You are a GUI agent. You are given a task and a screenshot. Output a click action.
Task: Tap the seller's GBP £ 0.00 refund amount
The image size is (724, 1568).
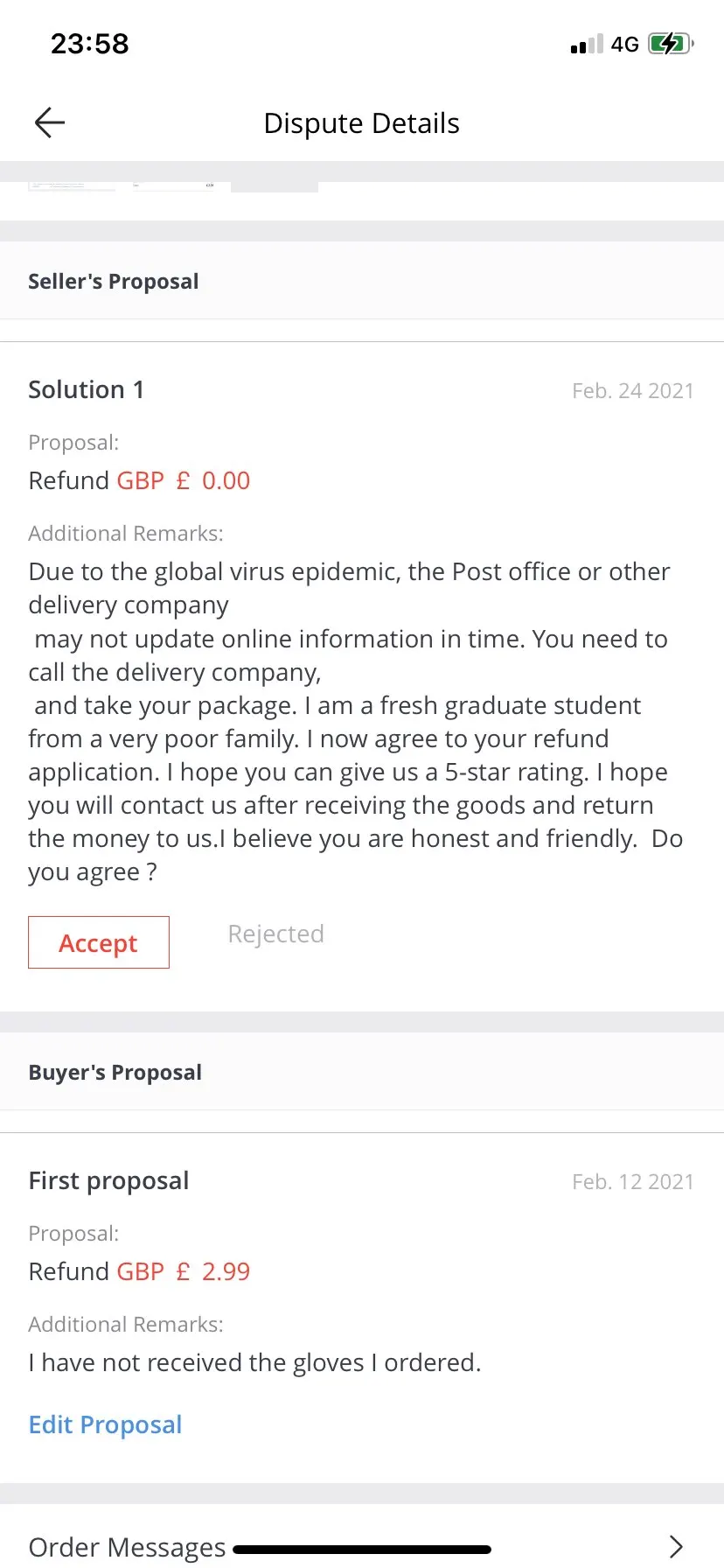pyautogui.click(x=184, y=480)
